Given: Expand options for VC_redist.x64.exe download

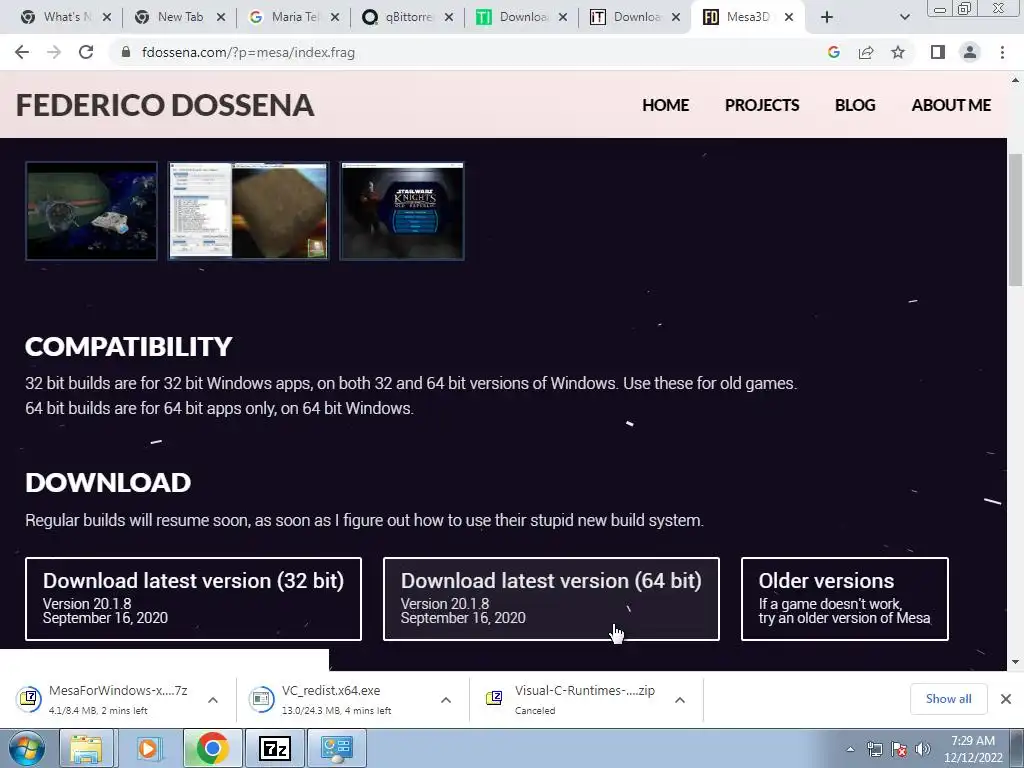Looking at the screenshot, I should point(446,699).
